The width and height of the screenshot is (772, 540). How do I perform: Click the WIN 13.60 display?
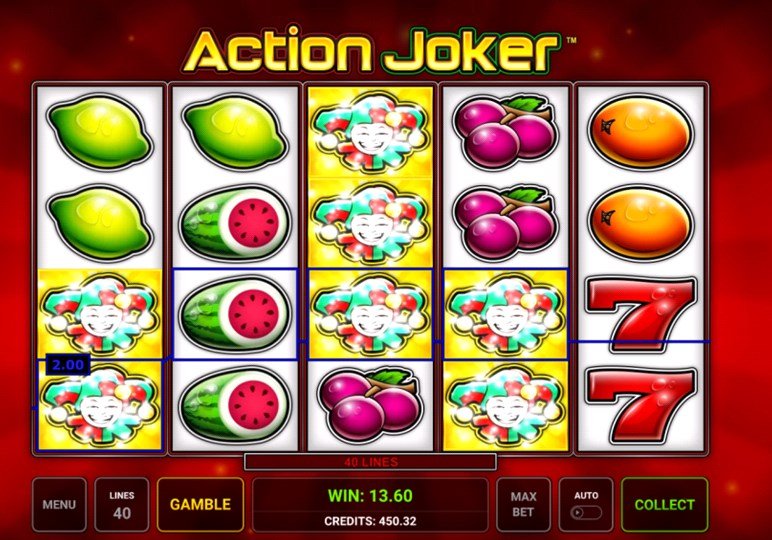(370, 496)
